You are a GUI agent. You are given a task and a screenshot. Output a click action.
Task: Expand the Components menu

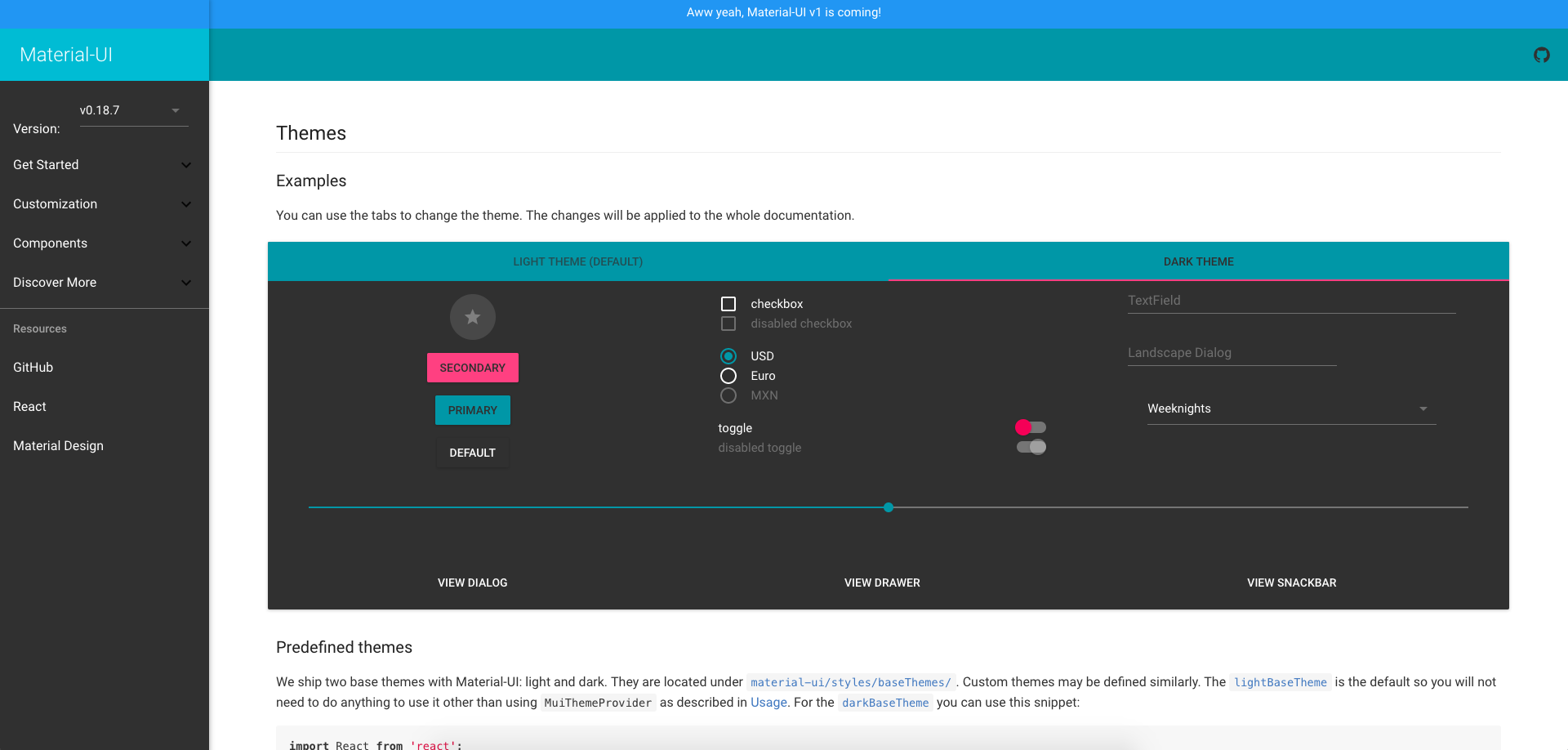click(105, 243)
